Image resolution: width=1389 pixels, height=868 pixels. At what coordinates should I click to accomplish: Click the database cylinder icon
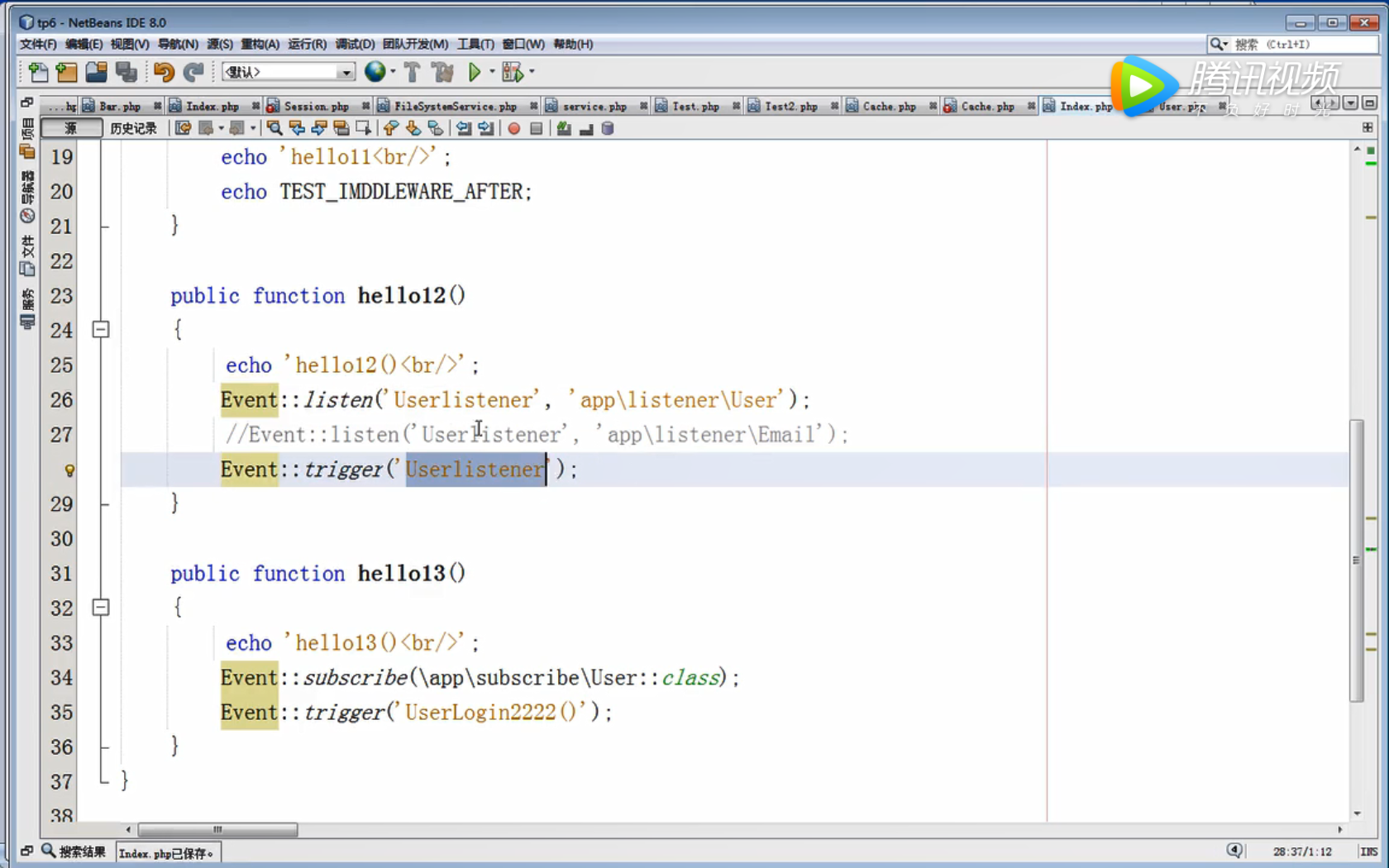[608, 128]
